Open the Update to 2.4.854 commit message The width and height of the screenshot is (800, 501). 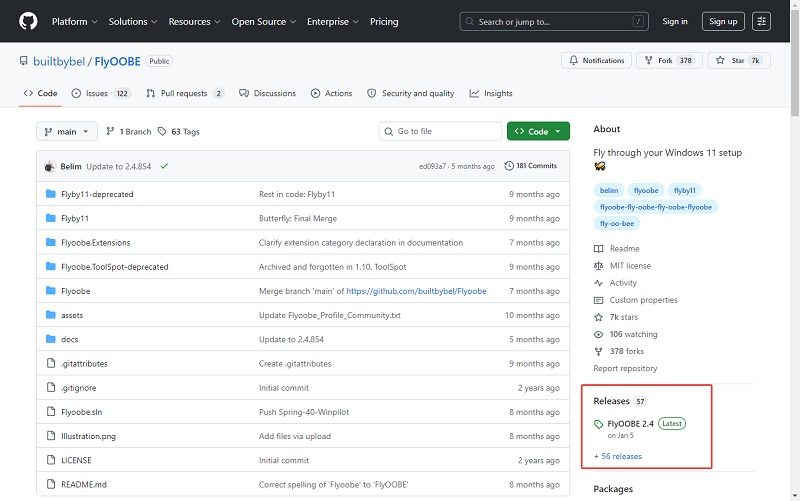click(119, 166)
